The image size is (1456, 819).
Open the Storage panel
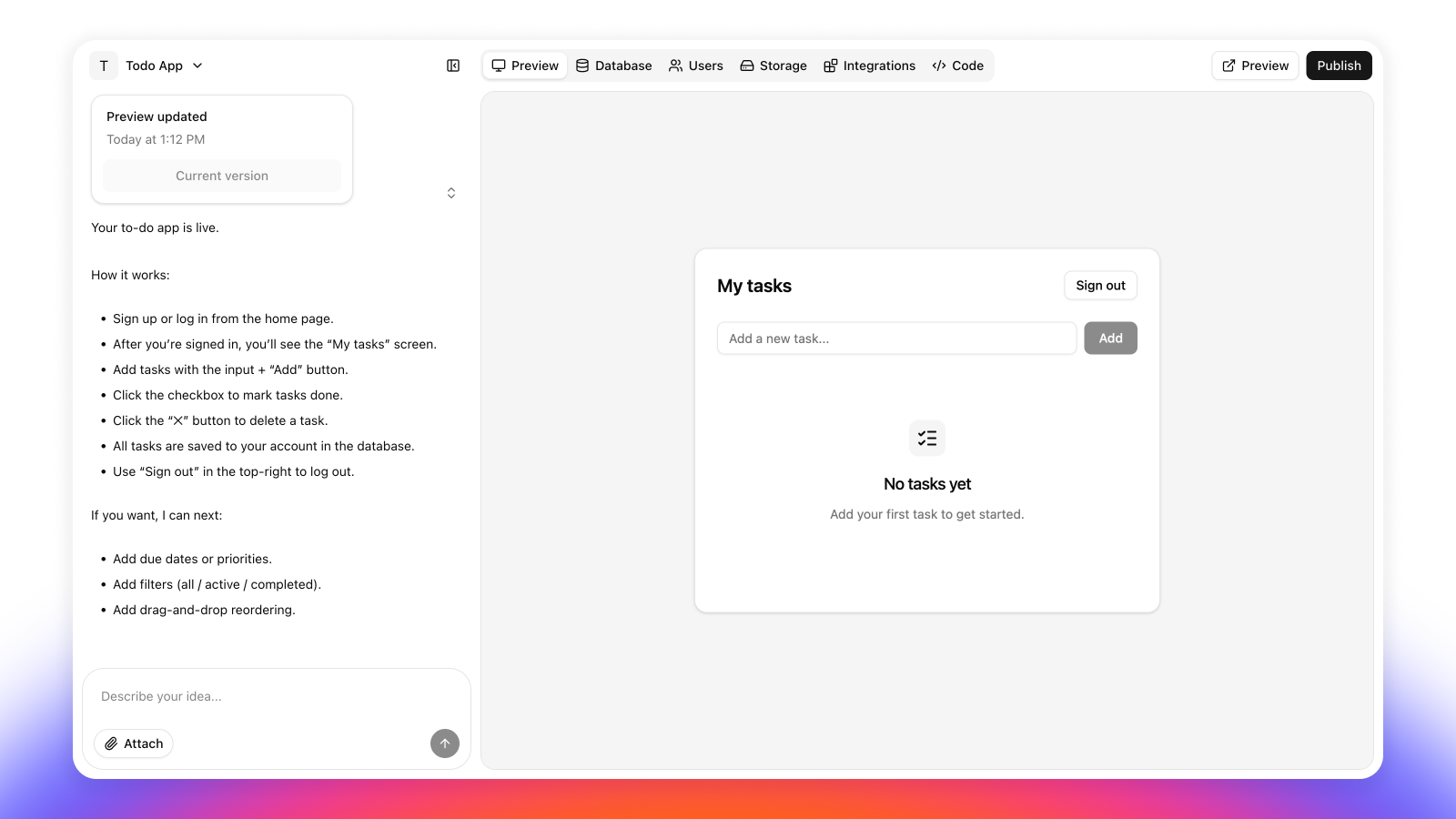pyautogui.click(x=773, y=65)
